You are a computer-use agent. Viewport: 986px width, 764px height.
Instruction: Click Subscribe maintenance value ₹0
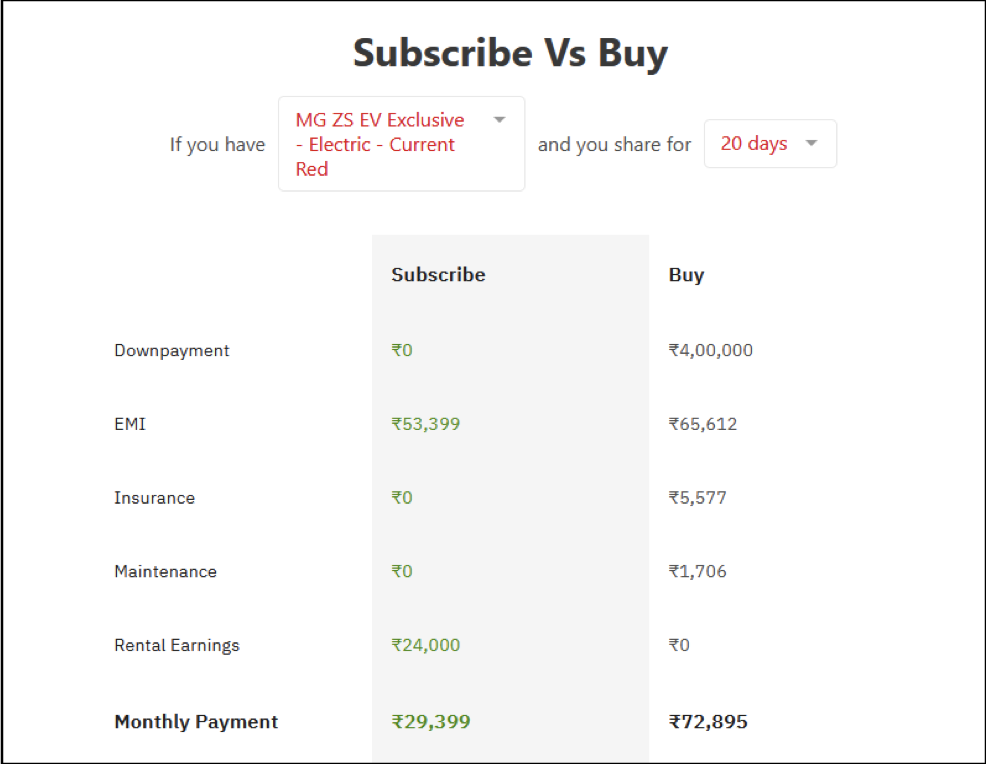coord(402,572)
